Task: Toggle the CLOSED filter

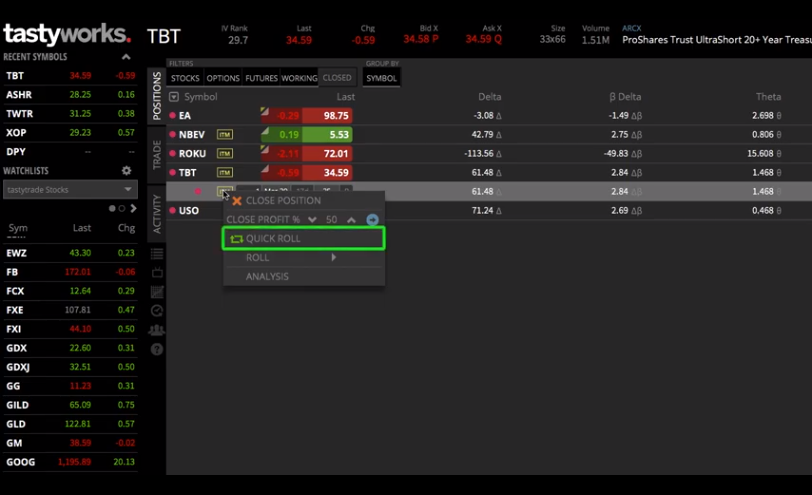Action: pyautogui.click(x=337, y=78)
